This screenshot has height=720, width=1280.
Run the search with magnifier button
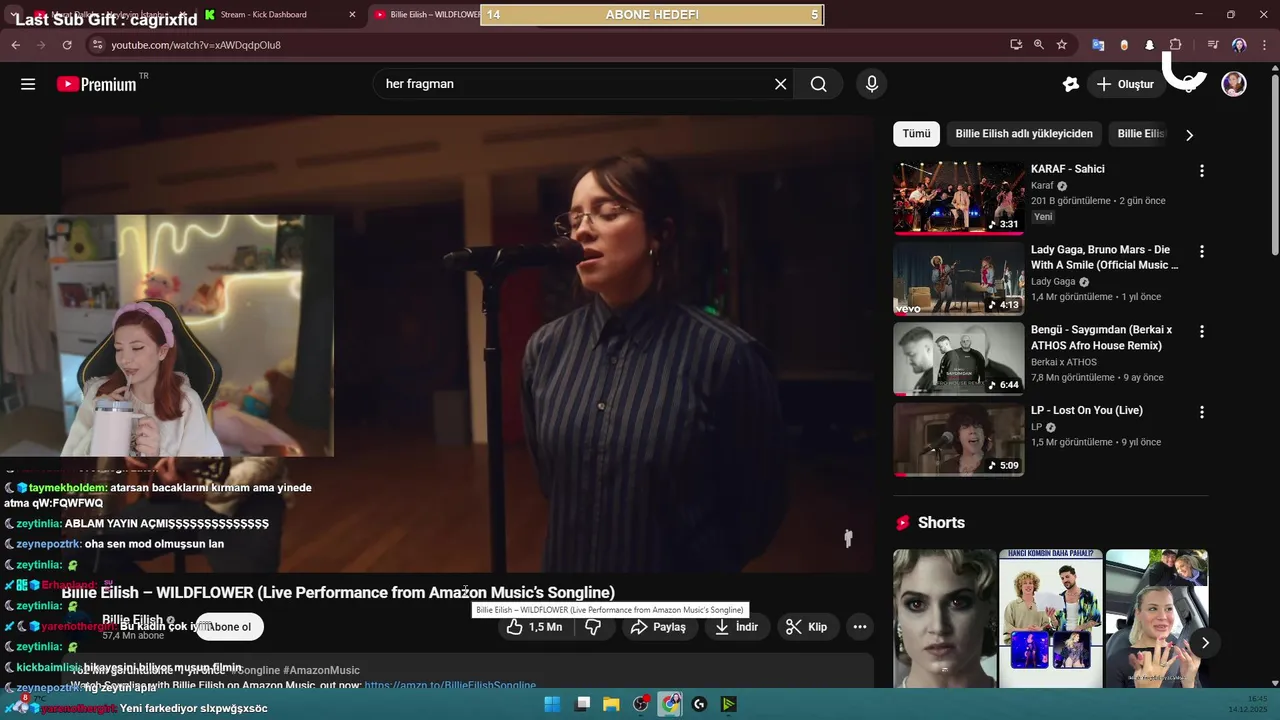coord(819,84)
